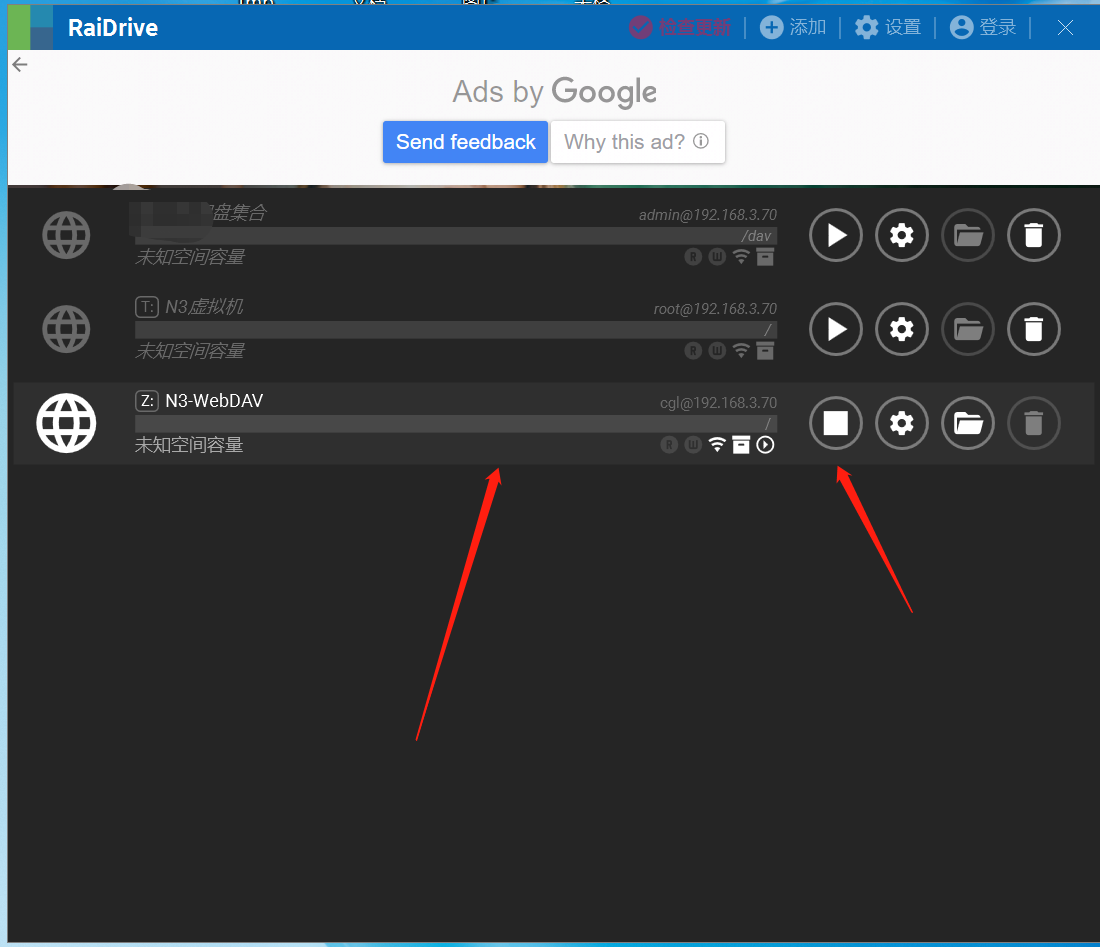The image size is (1100, 947).
Task: Stop the N3-WebDAV drive connection
Action: [x=836, y=423]
